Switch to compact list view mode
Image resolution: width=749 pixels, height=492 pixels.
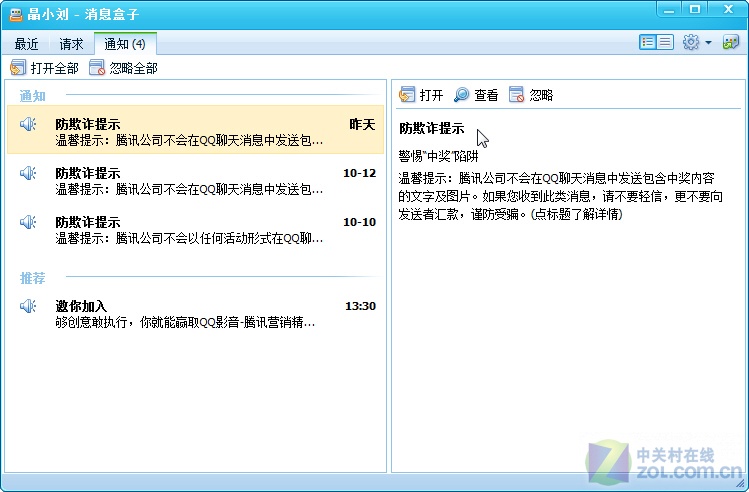[665, 43]
